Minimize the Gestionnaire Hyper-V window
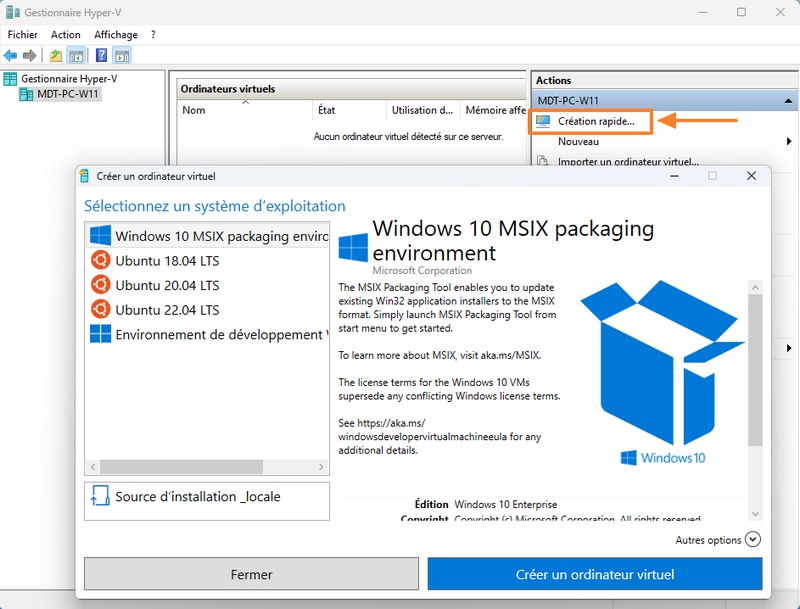This screenshot has width=800, height=609. [703, 12]
